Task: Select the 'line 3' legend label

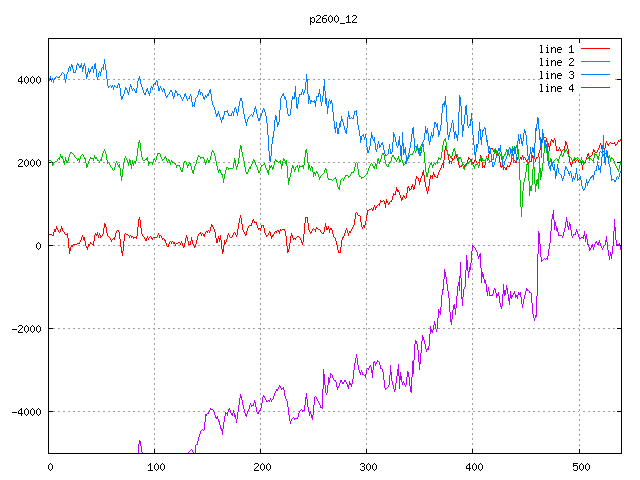Action: (556, 76)
